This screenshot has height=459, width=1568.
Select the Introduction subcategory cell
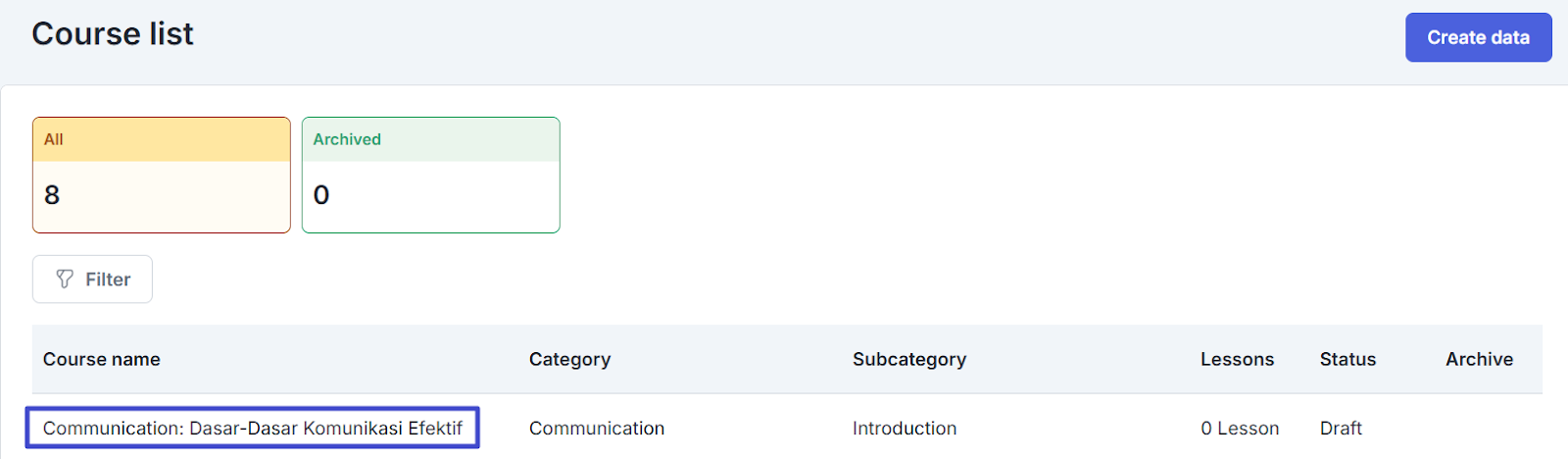905,429
